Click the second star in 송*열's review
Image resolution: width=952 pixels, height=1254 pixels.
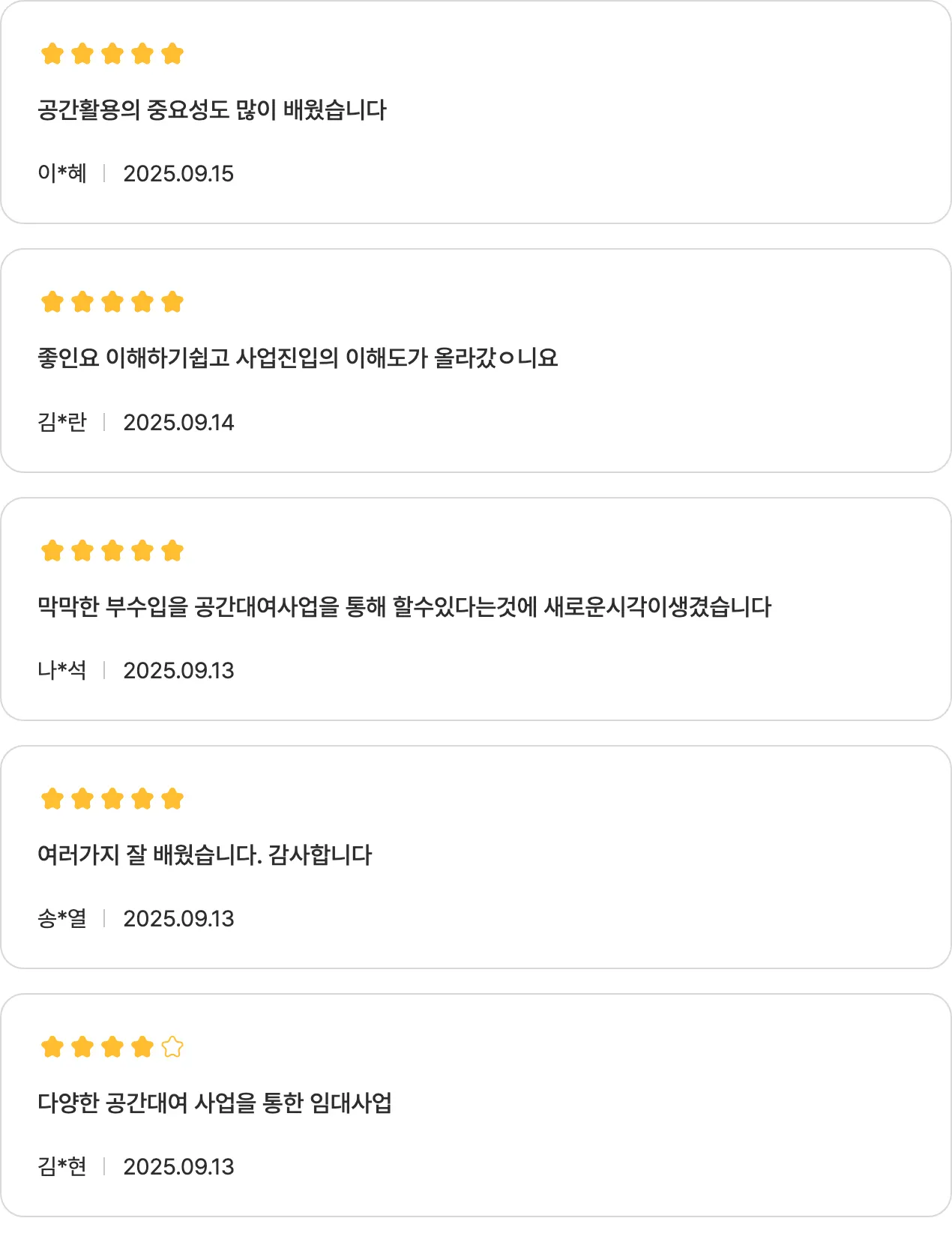82,799
